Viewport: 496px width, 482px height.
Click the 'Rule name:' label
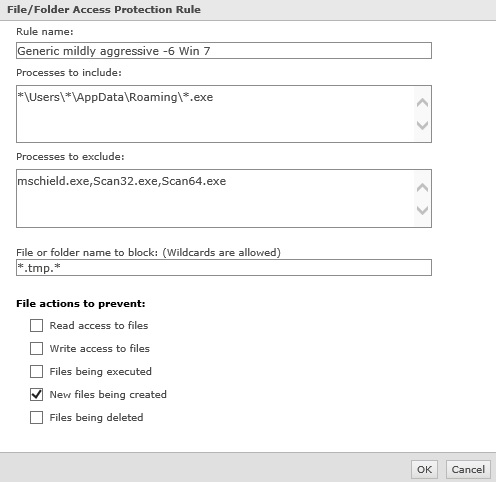click(45, 32)
